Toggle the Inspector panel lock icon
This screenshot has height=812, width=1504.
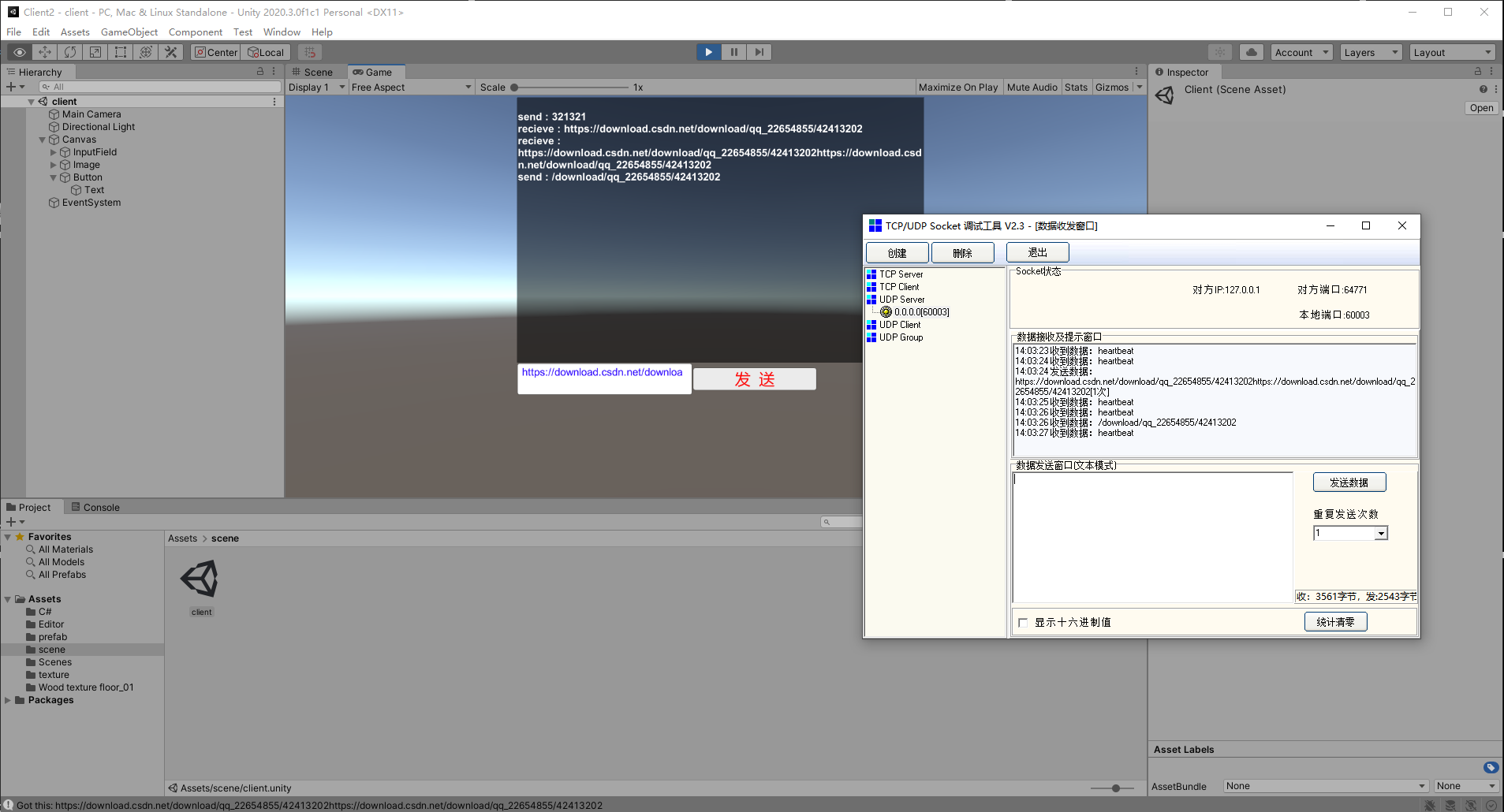click(1478, 72)
